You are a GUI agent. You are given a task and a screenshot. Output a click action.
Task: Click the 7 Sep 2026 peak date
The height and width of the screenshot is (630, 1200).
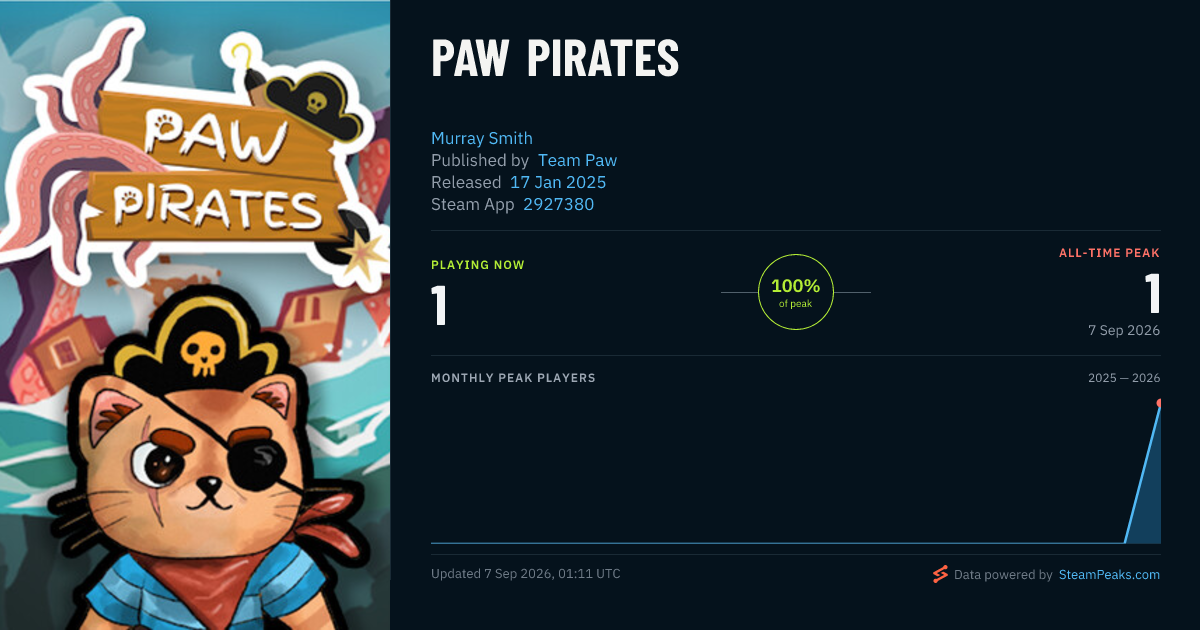pyautogui.click(x=1124, y=330)
